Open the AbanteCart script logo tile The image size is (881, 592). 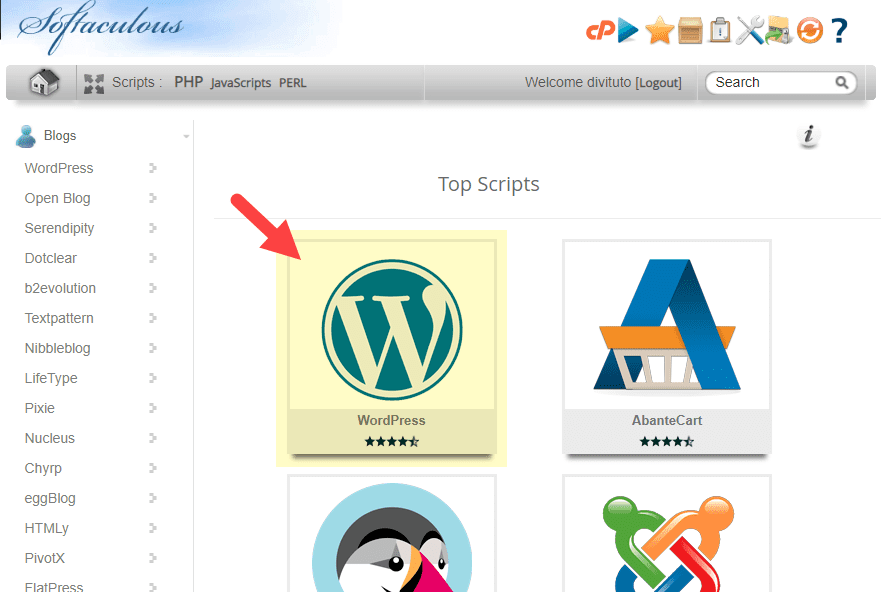pyautogui.click(x=667, y=325)
